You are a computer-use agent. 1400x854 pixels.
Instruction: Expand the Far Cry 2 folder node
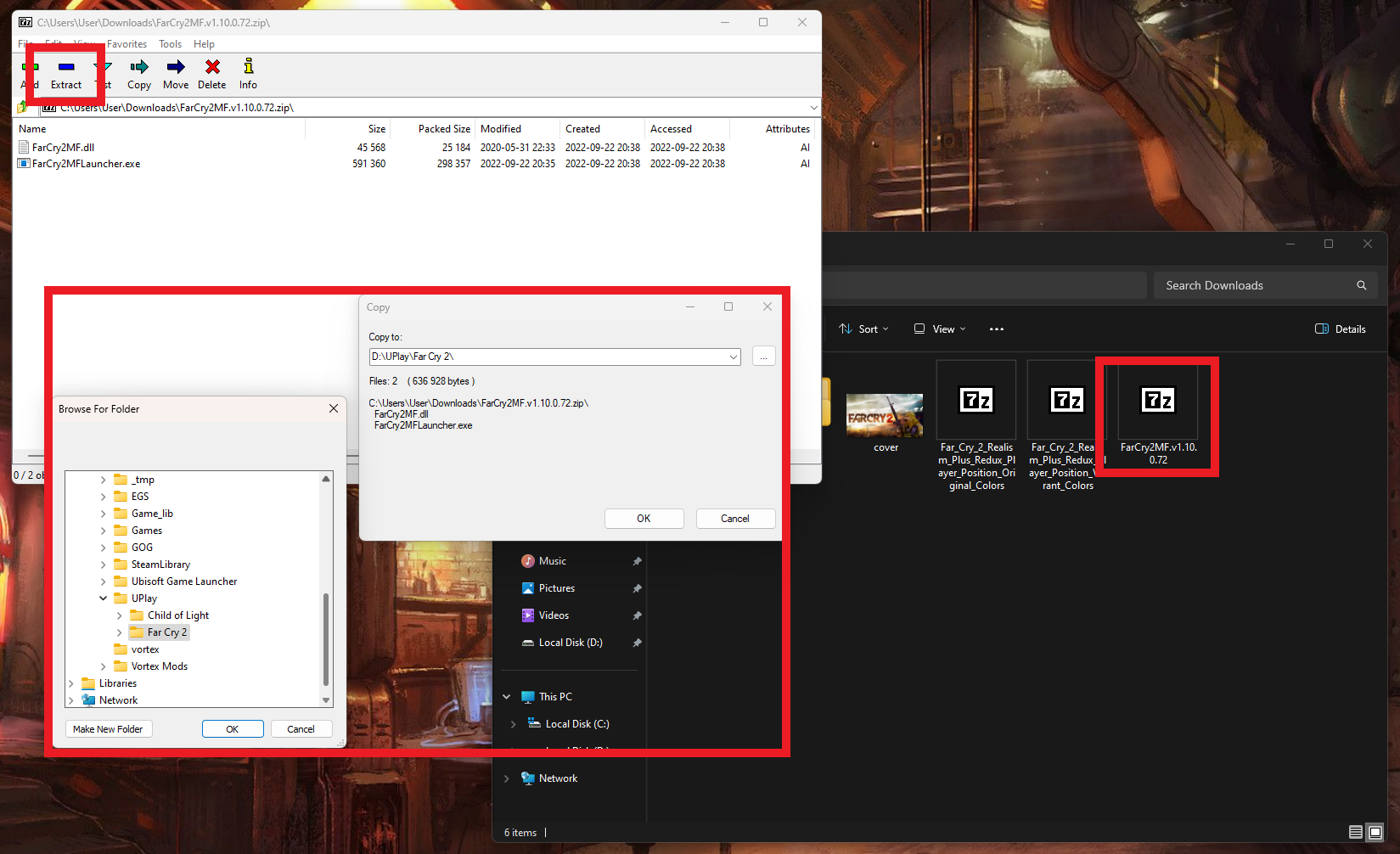coord(120,632)
